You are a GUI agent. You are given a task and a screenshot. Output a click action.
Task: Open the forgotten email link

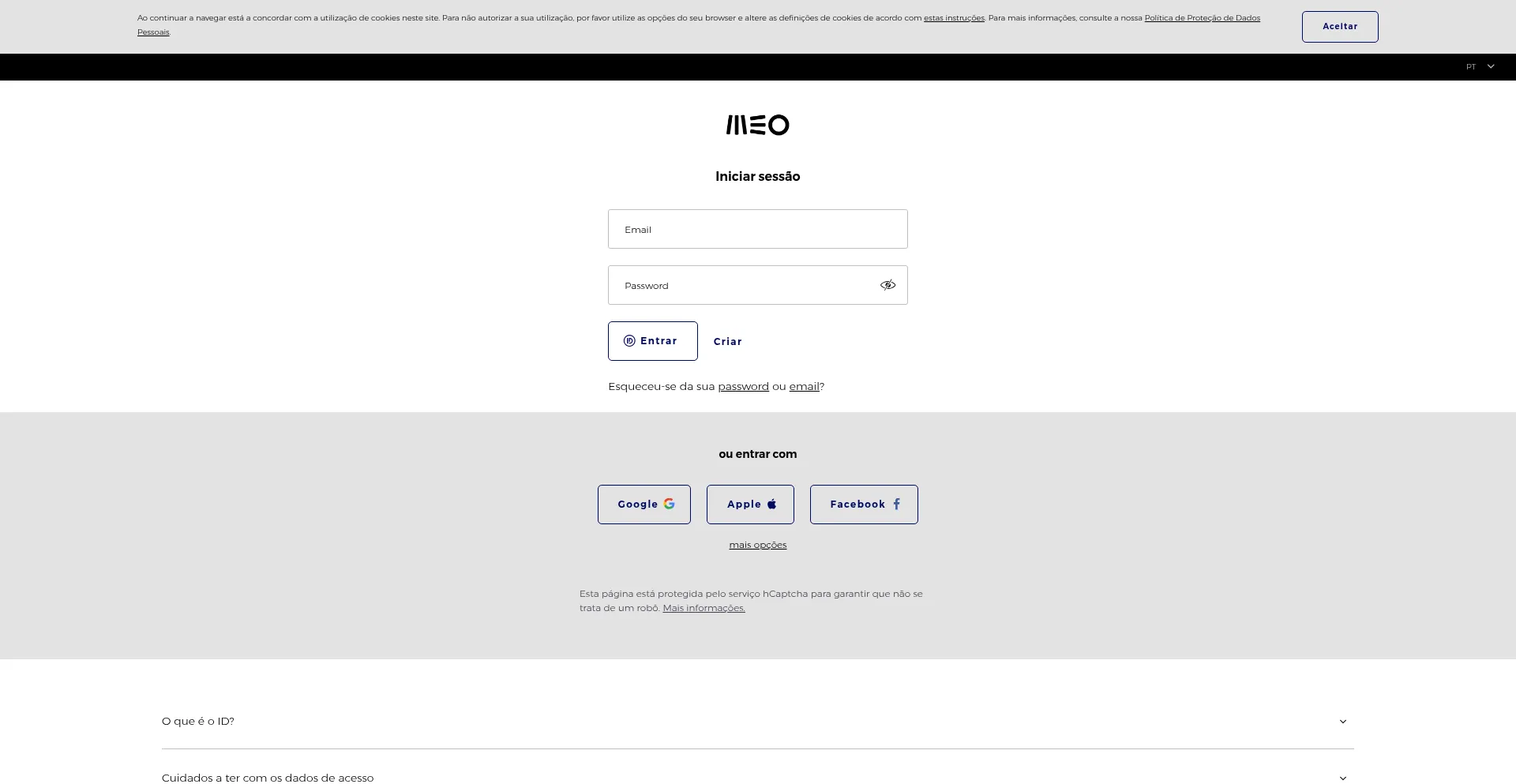click(804, 386)
